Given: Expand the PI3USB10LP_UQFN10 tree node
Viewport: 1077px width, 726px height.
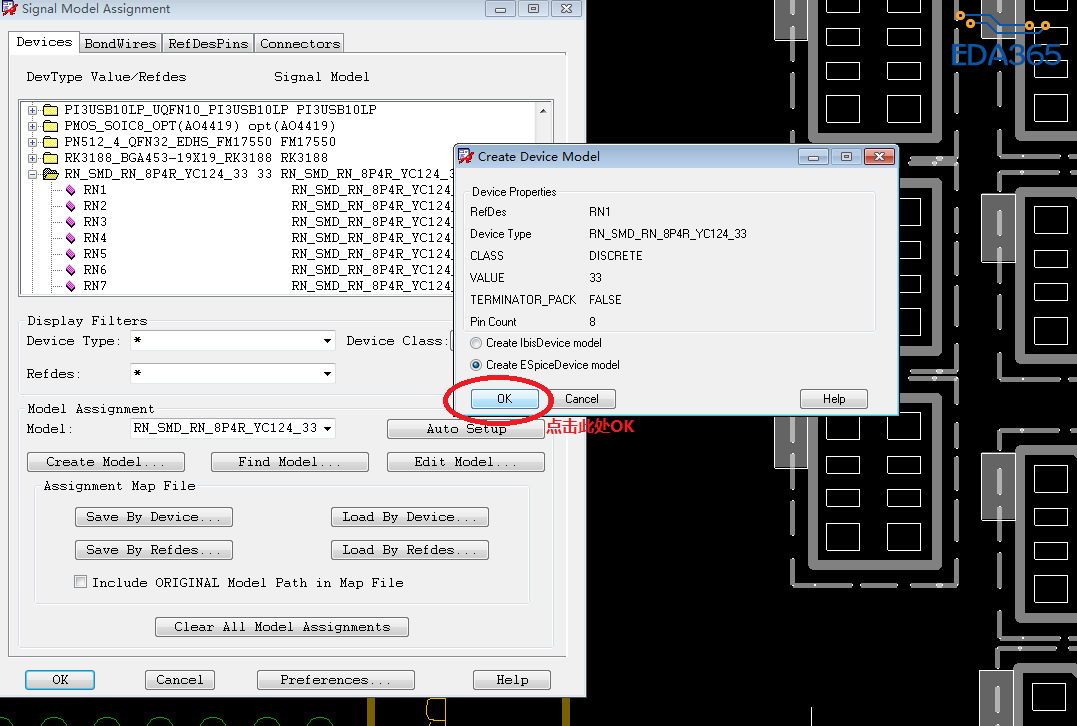Looking at the screenshot, I should 32,110.
